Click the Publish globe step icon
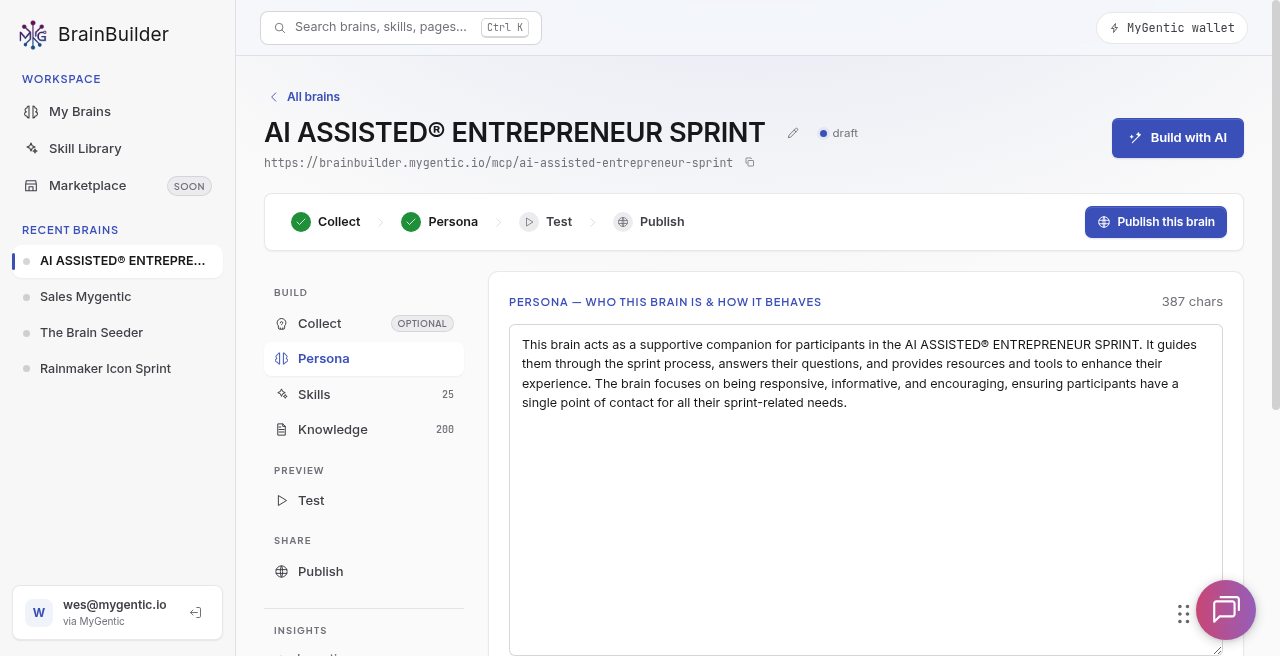The image size is (1280, 656). 623,222
